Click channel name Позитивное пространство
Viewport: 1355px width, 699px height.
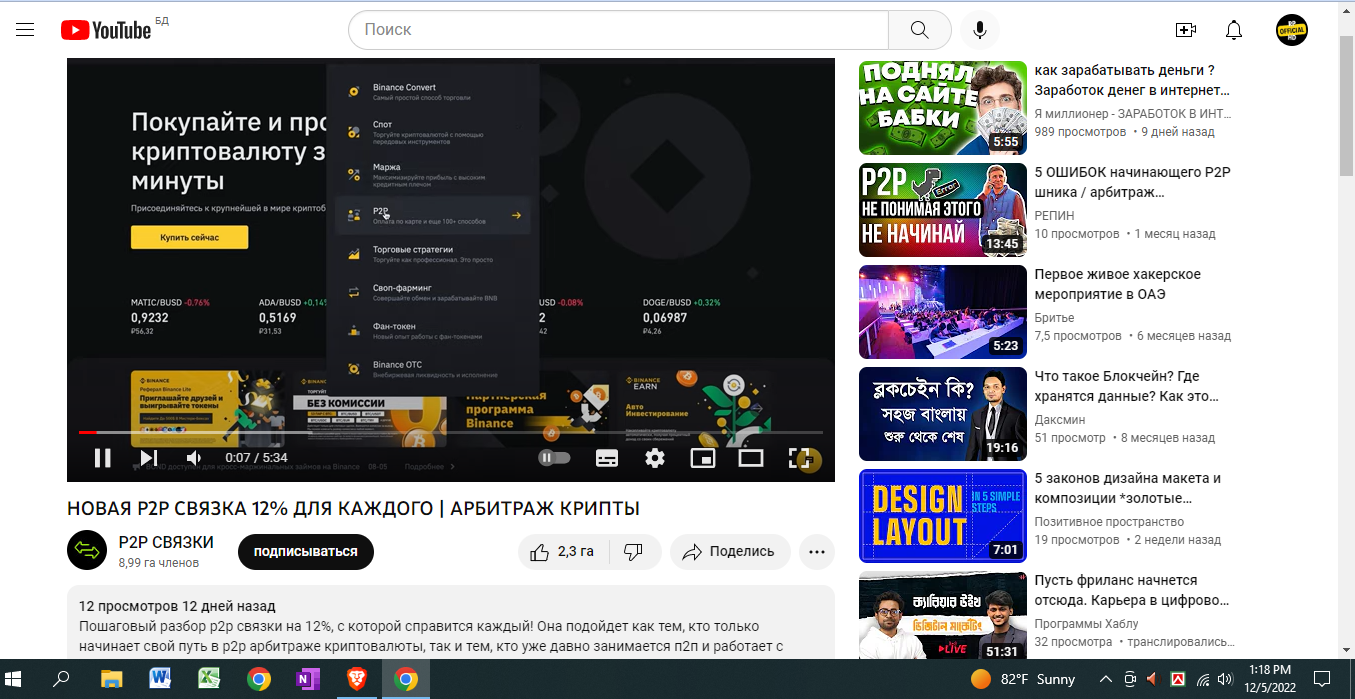pos(1109,520)
